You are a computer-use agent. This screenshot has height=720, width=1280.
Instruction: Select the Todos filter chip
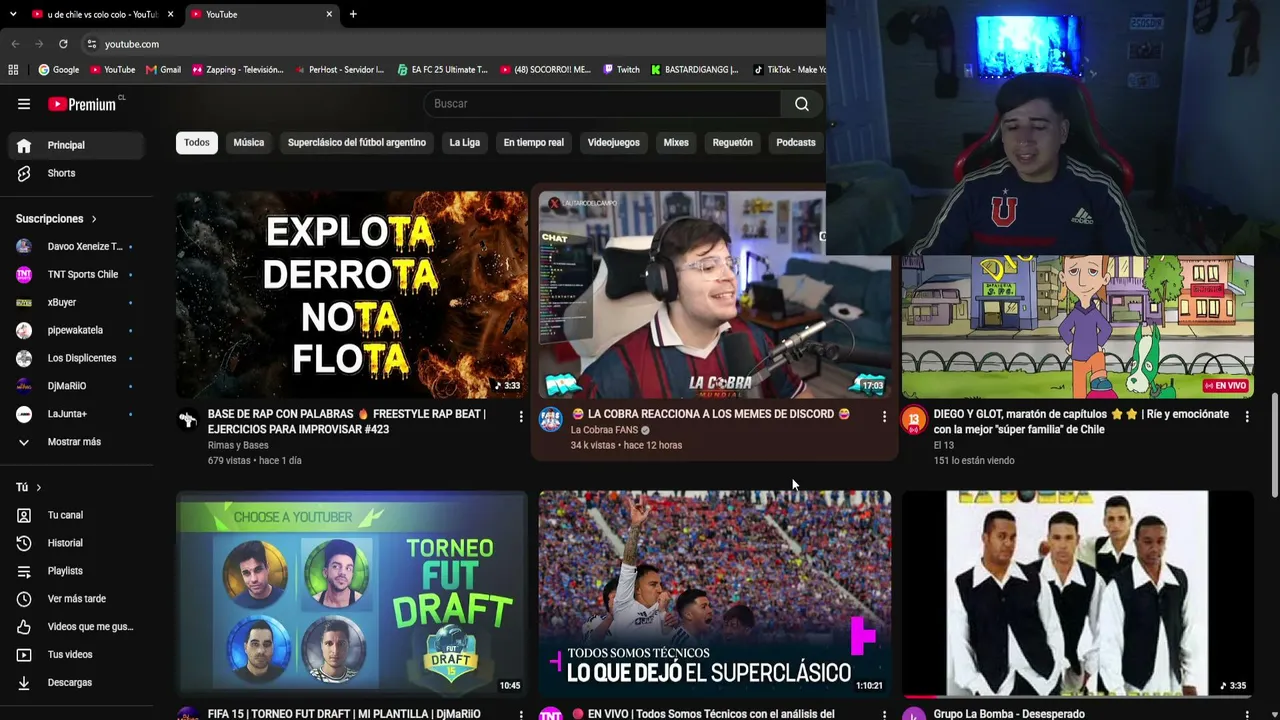point(197,142)
